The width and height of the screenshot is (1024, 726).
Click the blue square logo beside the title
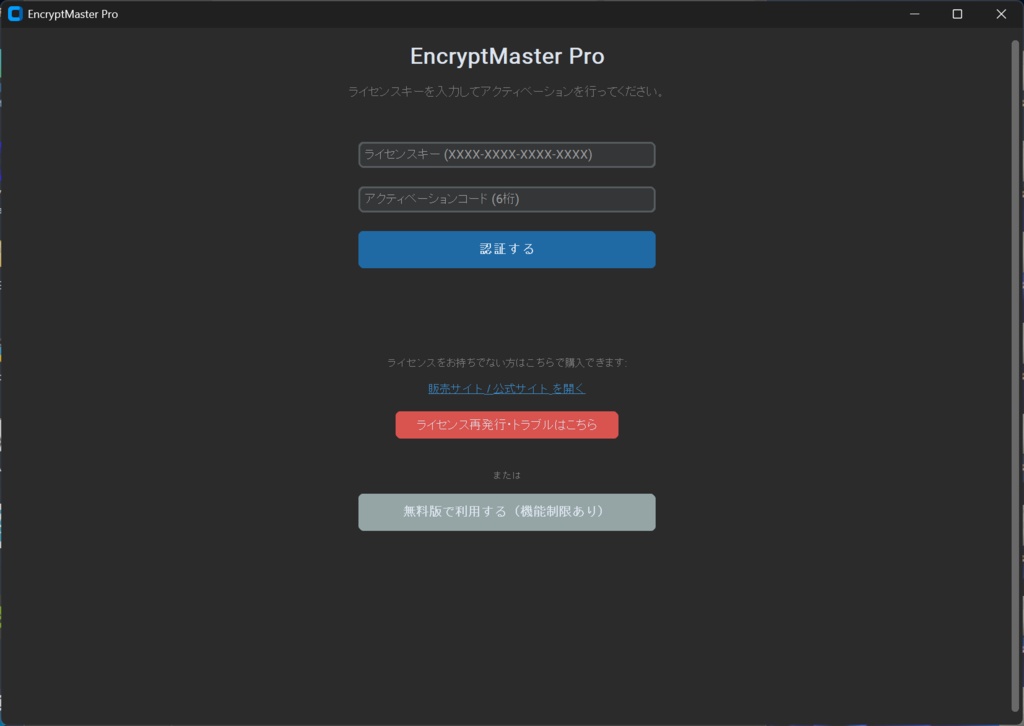(x=13, y=14)
